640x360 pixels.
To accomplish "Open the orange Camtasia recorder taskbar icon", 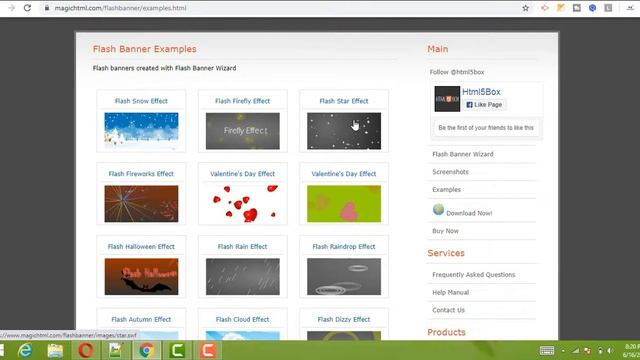I will point(207,350).
